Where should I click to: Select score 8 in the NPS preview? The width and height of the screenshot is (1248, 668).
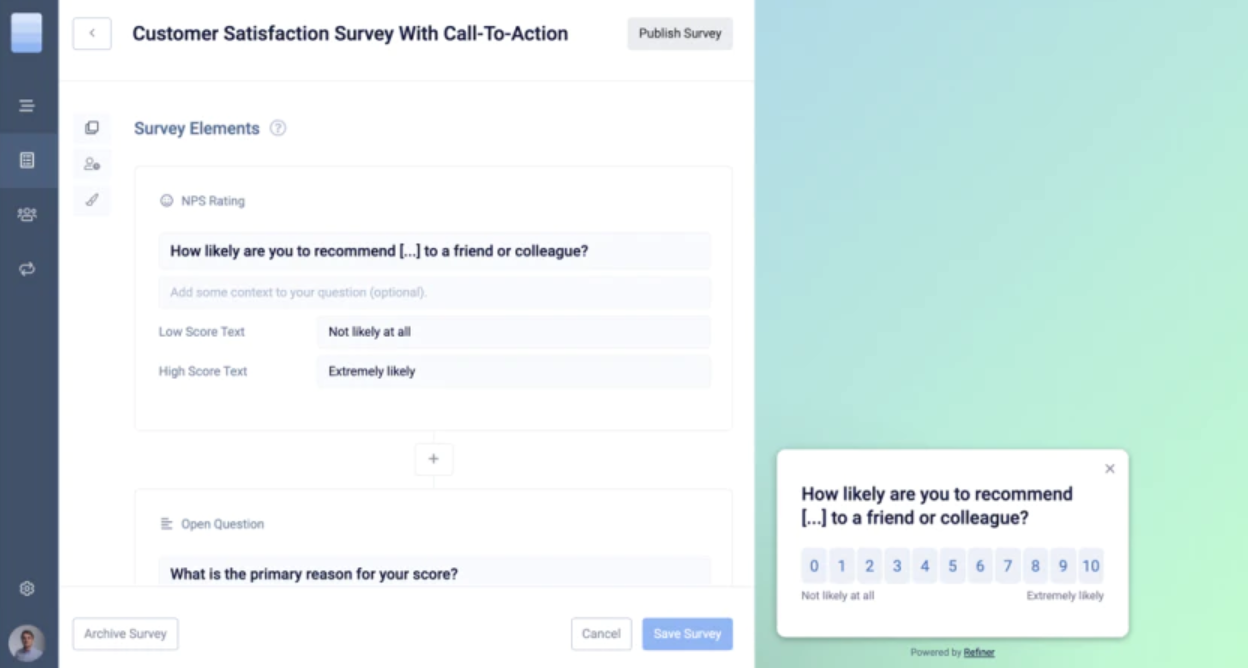[1035, 566]
